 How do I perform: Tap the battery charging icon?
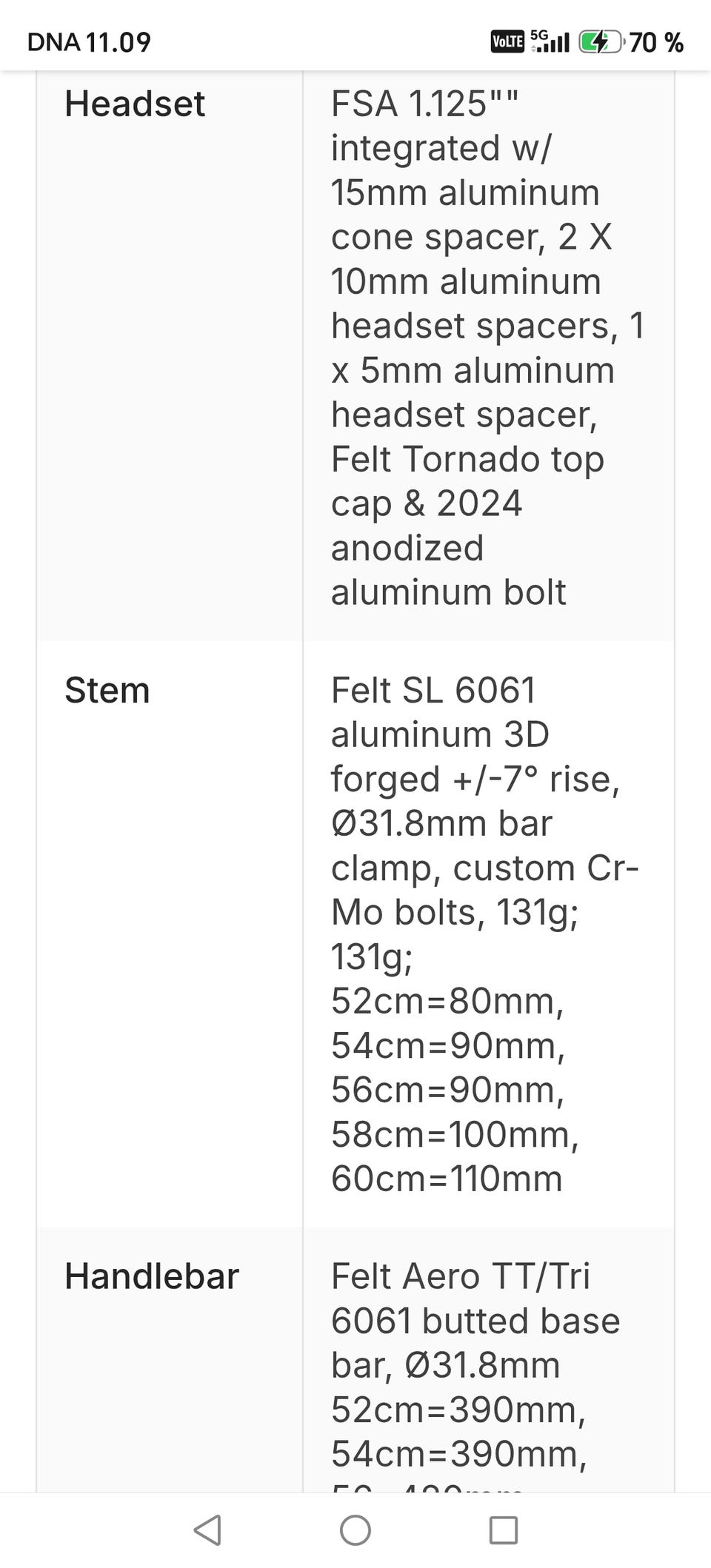coord(601,42)
